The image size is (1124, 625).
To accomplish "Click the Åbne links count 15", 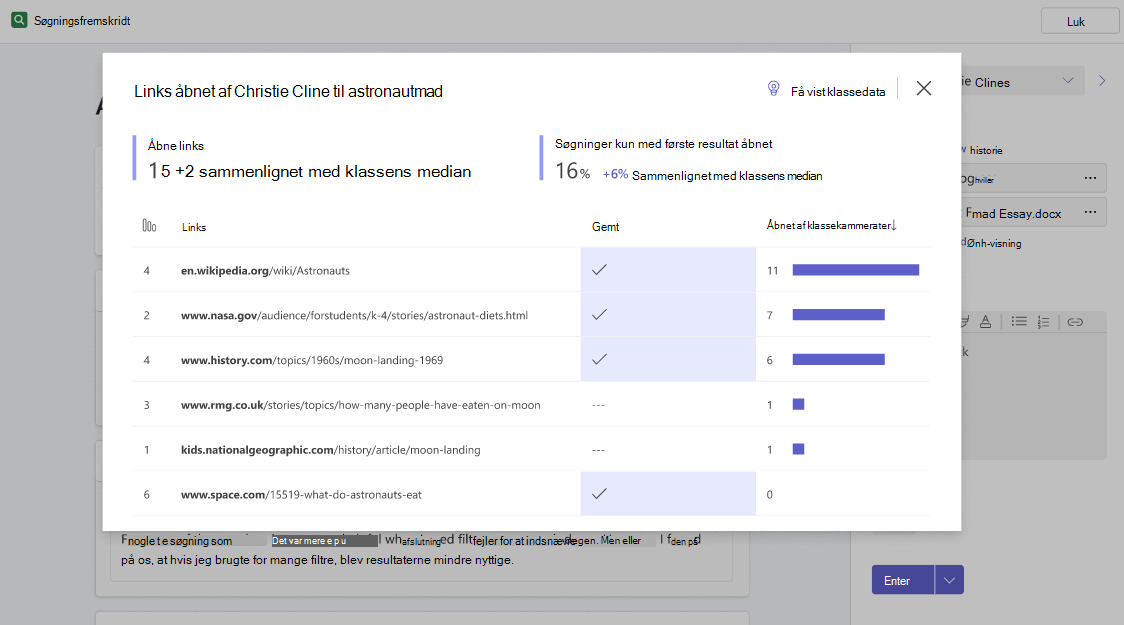I will (159, 171).
